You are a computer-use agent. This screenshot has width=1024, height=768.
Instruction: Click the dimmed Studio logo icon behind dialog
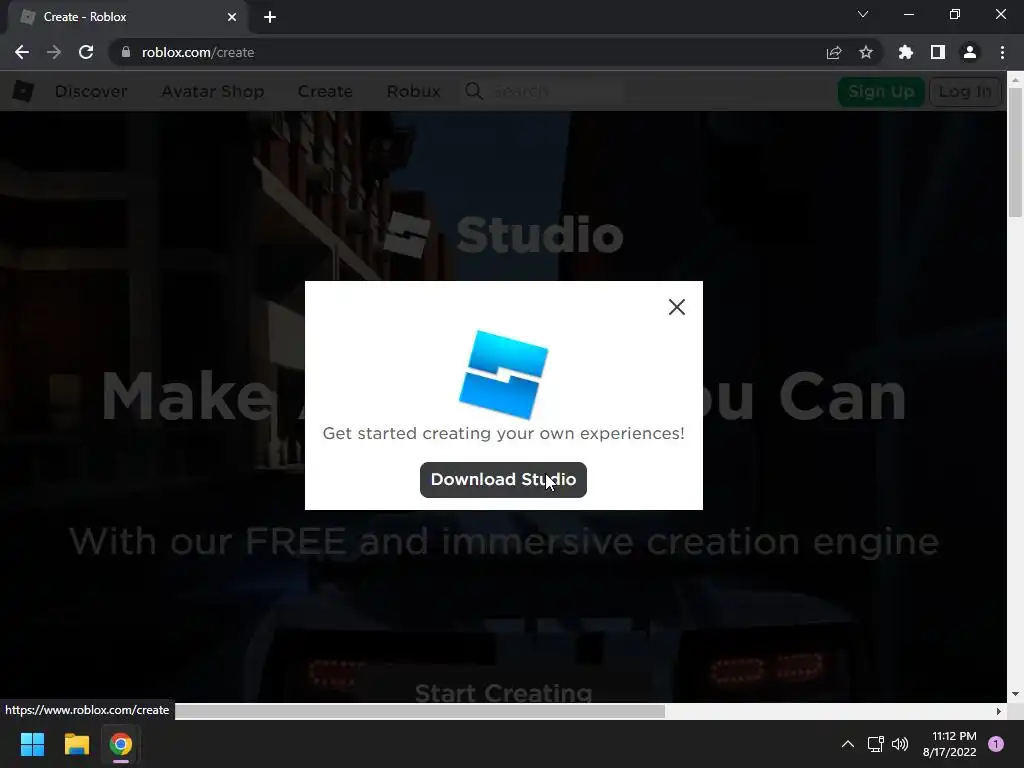407,234
